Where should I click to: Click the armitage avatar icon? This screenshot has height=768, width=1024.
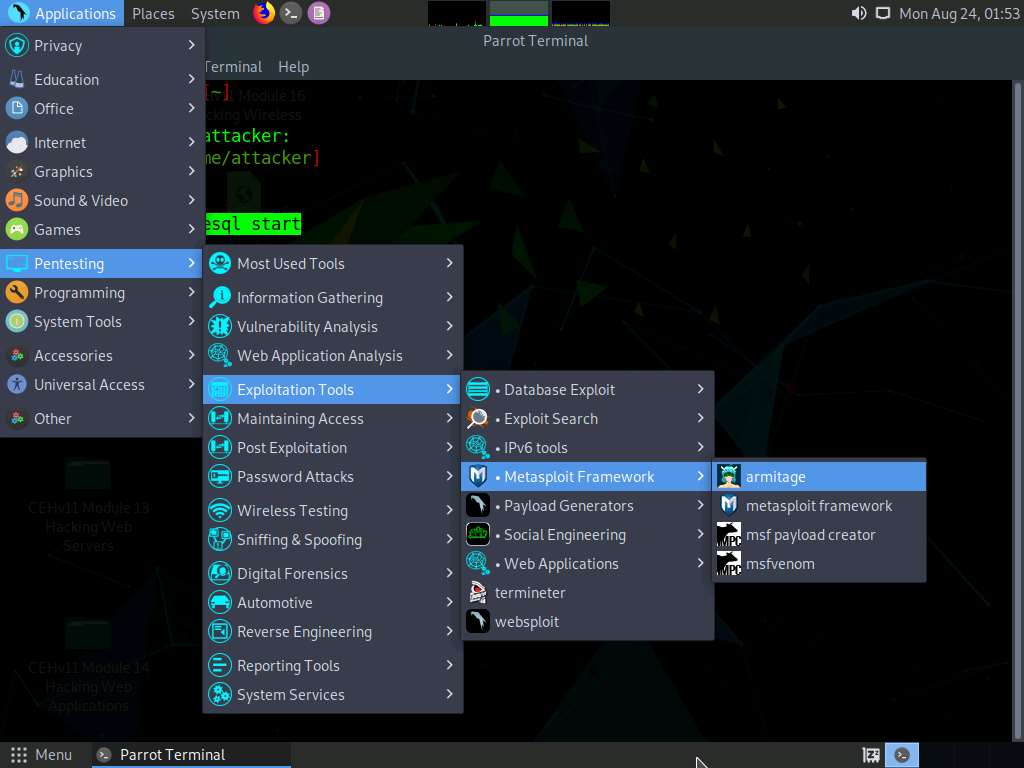coord(729,477)
